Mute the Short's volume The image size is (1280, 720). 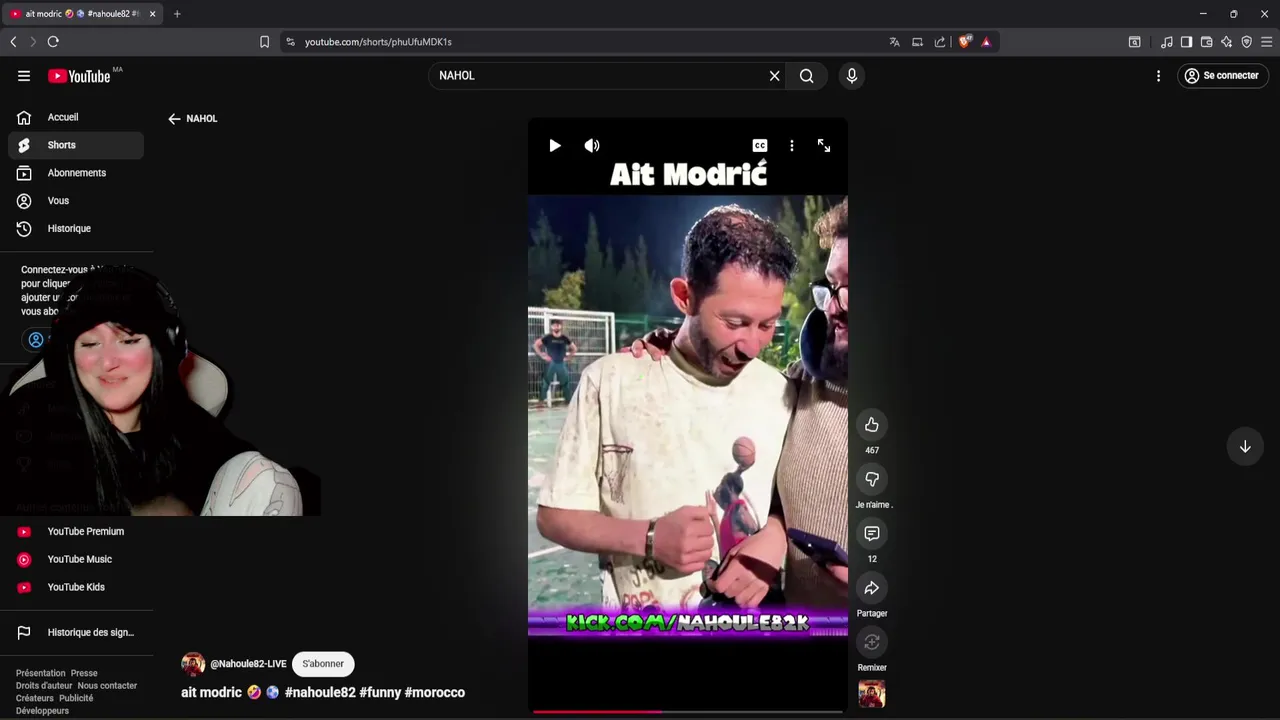[592, 146]
